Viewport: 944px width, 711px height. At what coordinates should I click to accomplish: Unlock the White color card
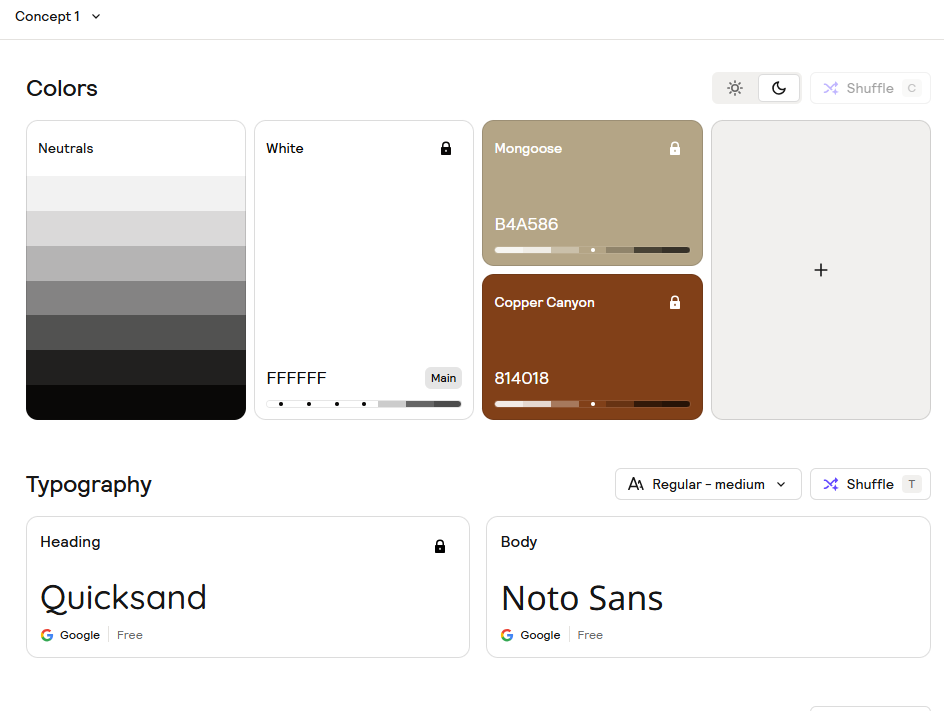pos(446,148)
